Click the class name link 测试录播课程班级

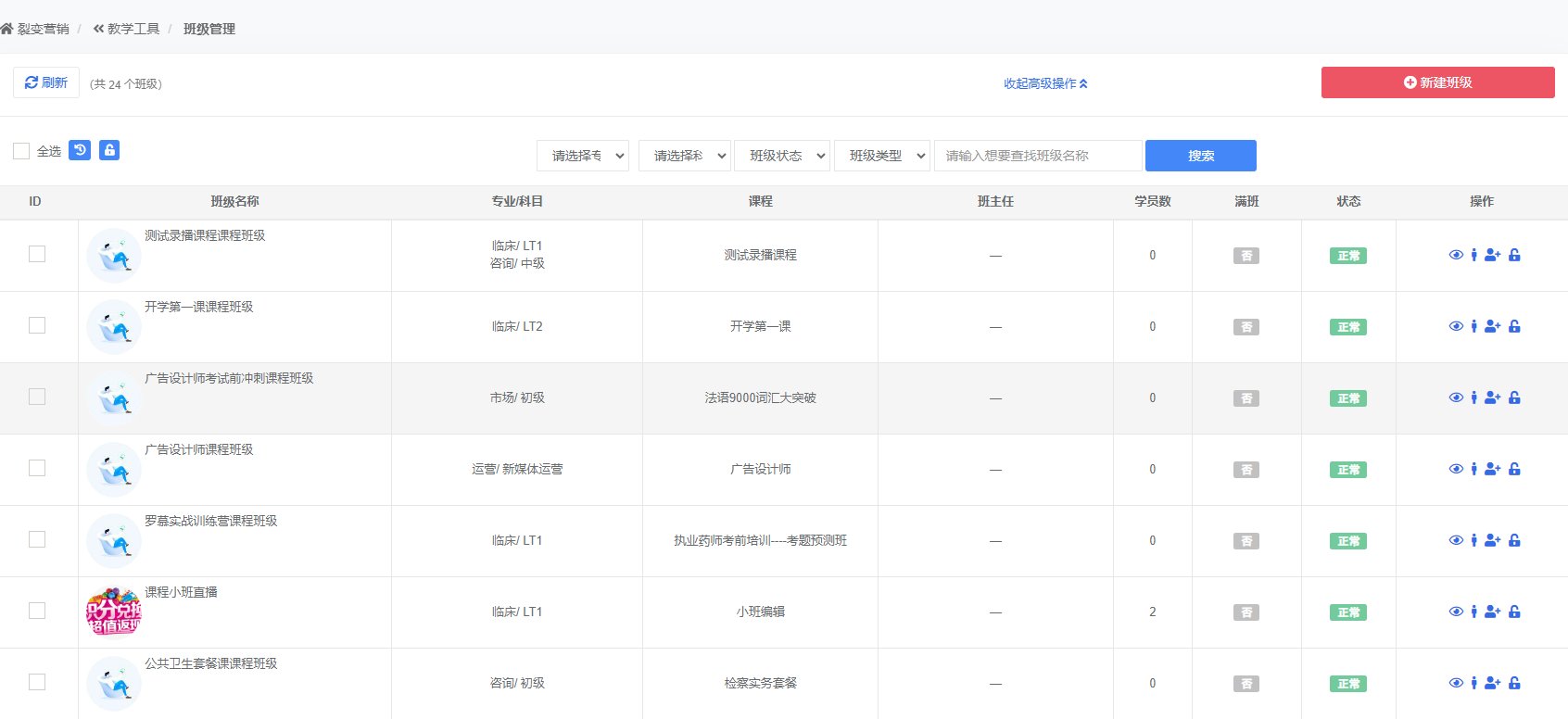[205, 235]
